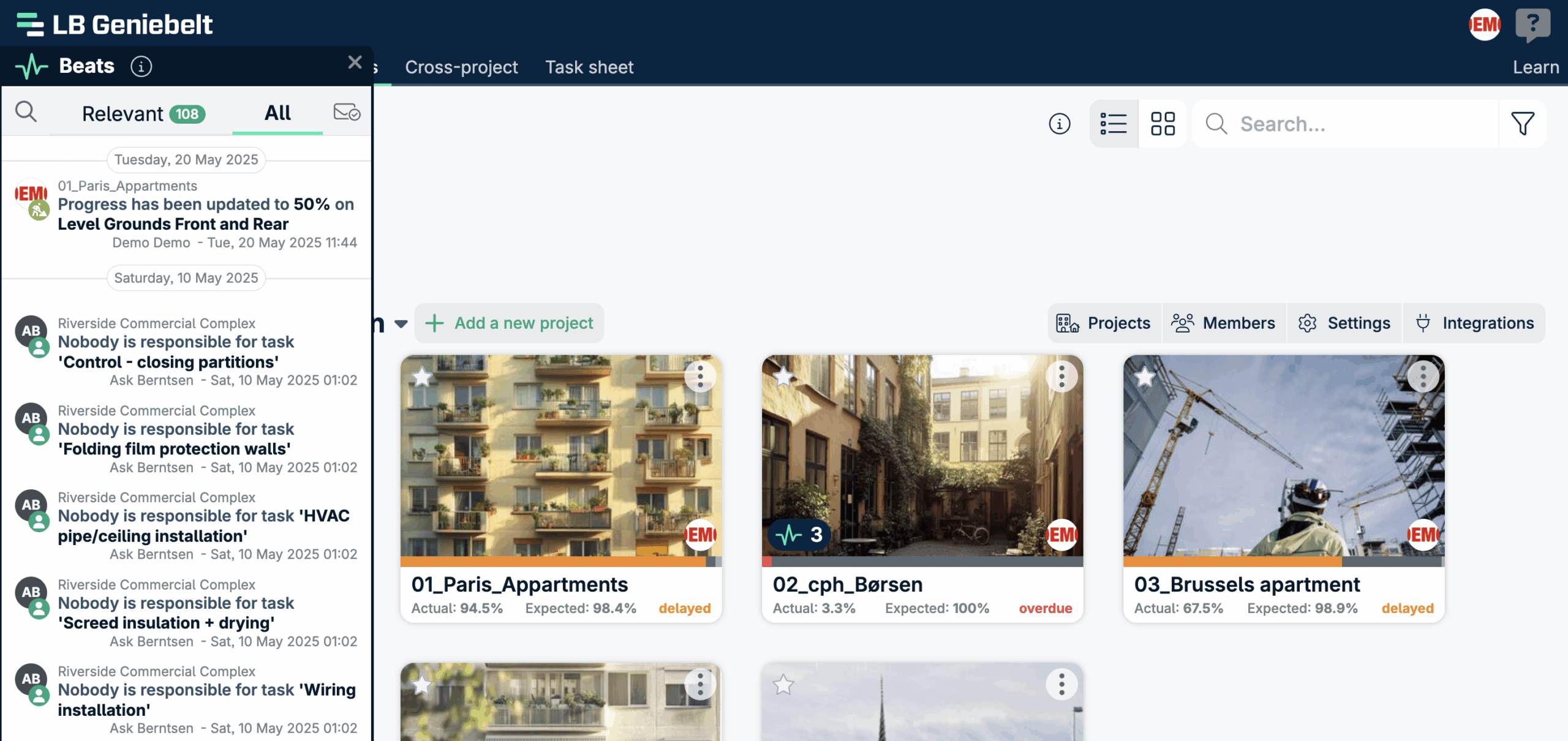Mark all beats as read envelope icon

click(347, 112)
